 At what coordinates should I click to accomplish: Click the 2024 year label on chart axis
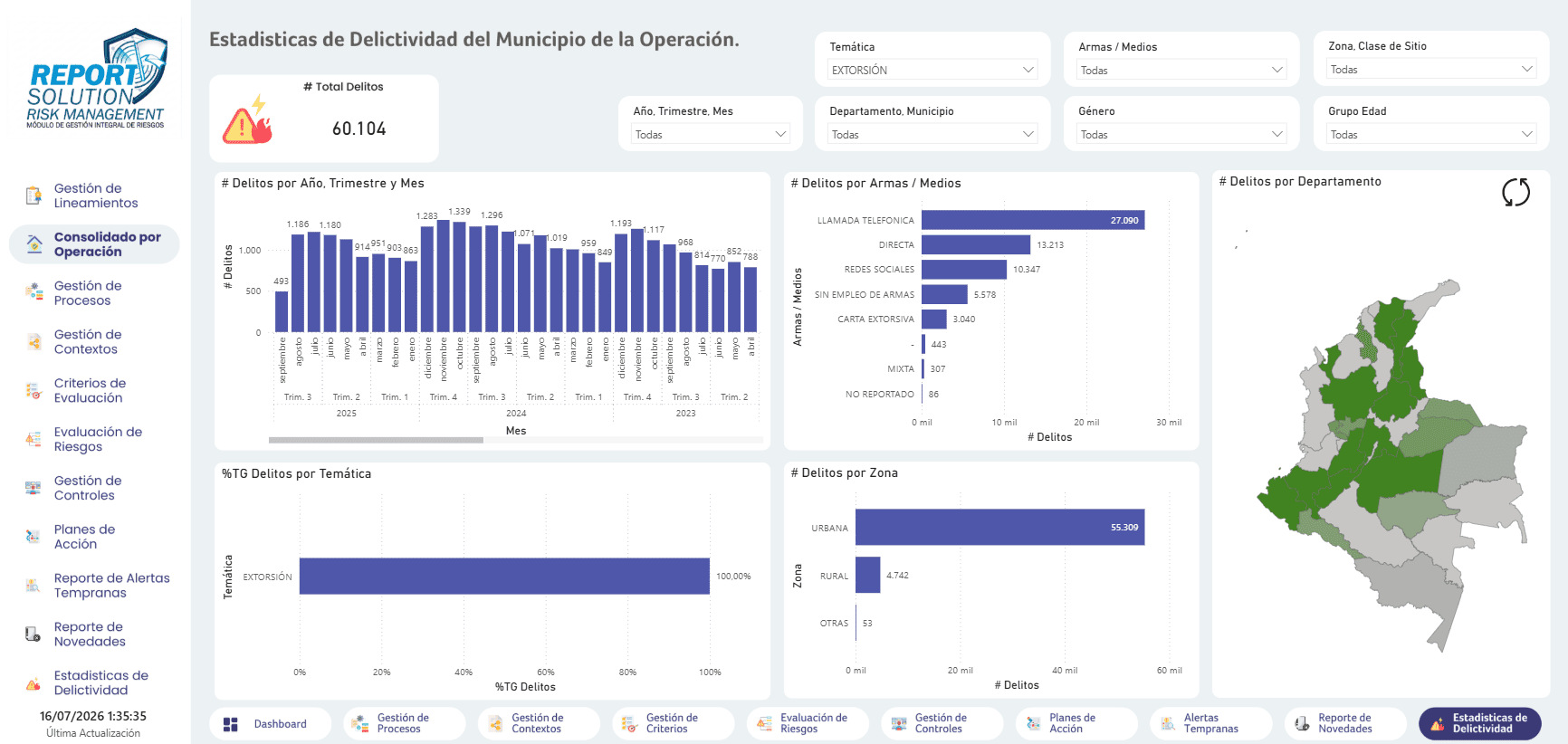click(516, 413)
